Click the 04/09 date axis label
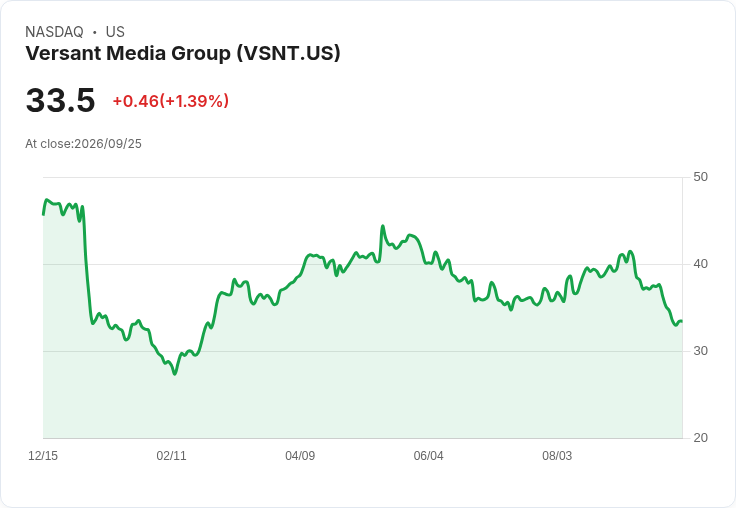Screen dimensions: 736x508 (x=300, y=456)
